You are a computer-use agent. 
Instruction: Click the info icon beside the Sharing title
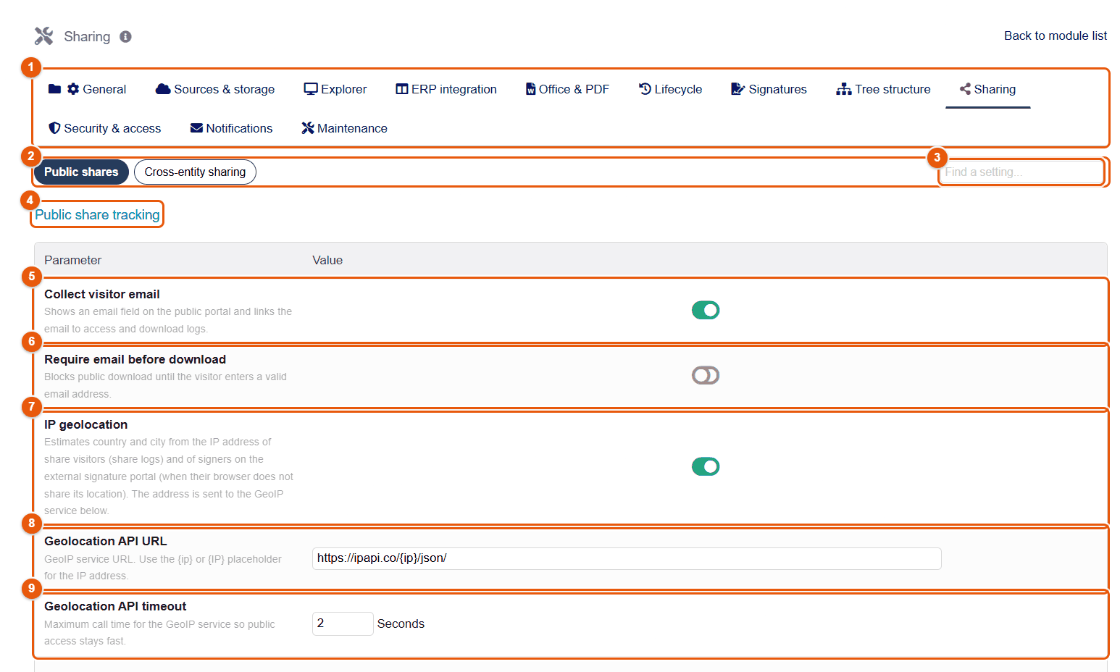pyautogui.click(x=126, y=36)
